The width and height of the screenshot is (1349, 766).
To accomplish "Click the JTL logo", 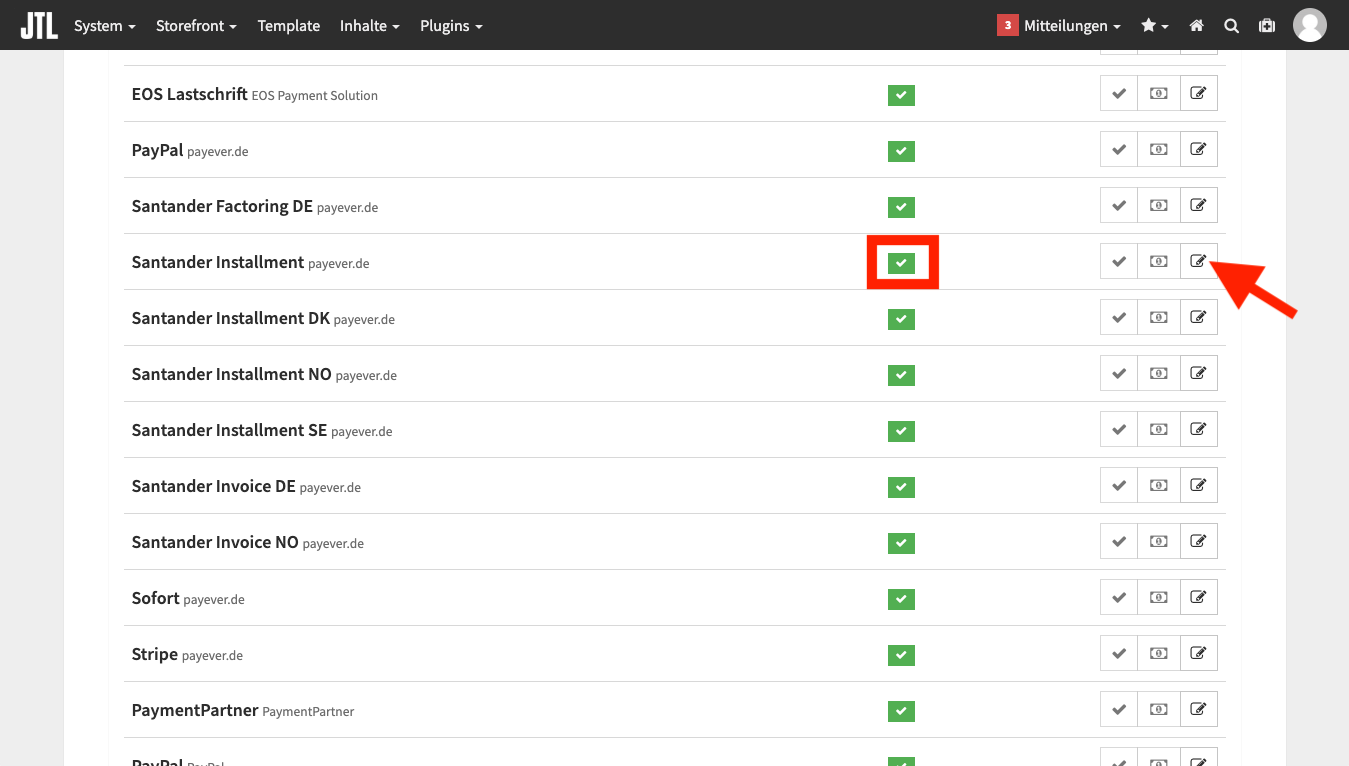I will click(39, 25).
